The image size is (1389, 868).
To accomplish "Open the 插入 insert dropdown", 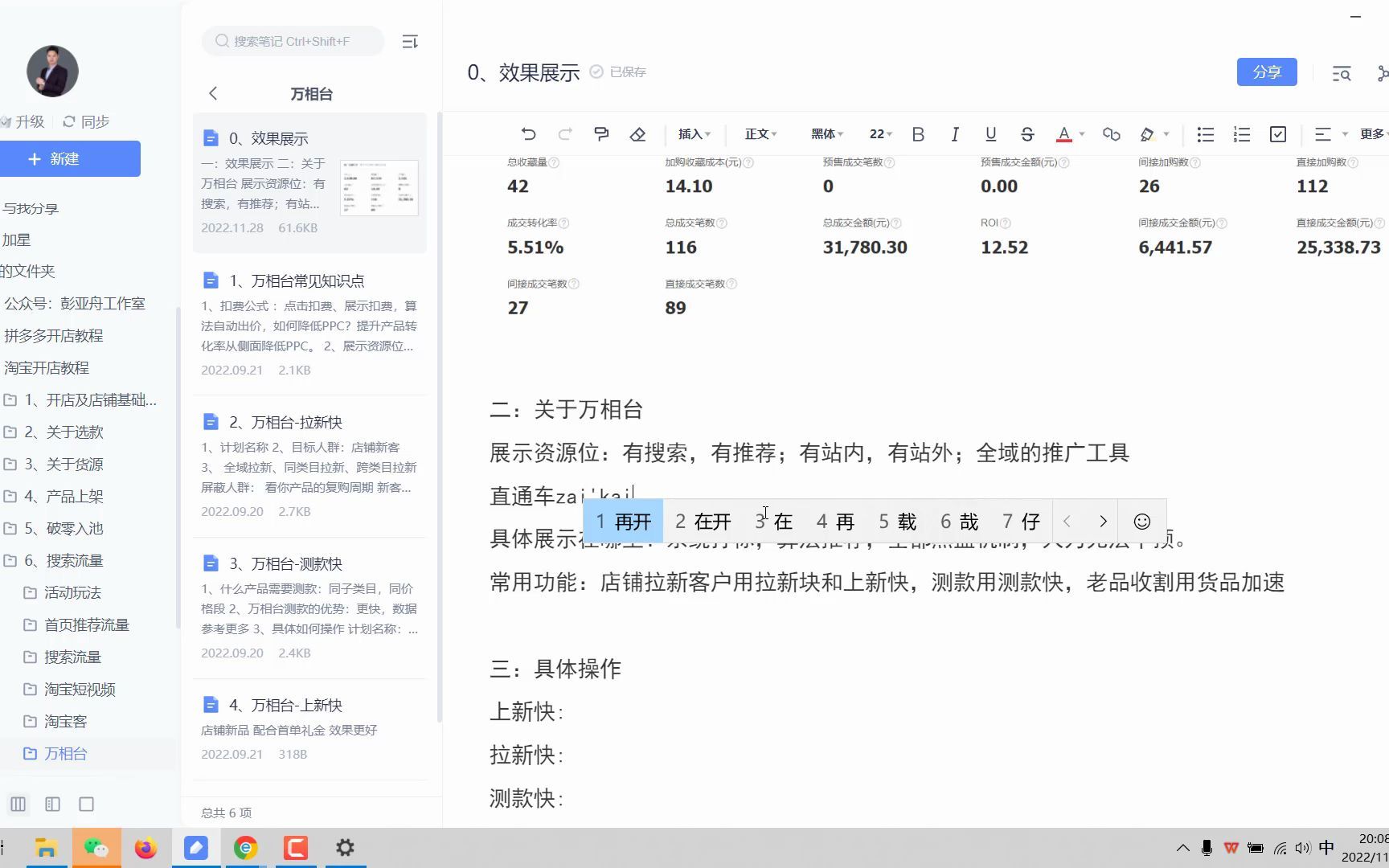I will tap(694, 134).
